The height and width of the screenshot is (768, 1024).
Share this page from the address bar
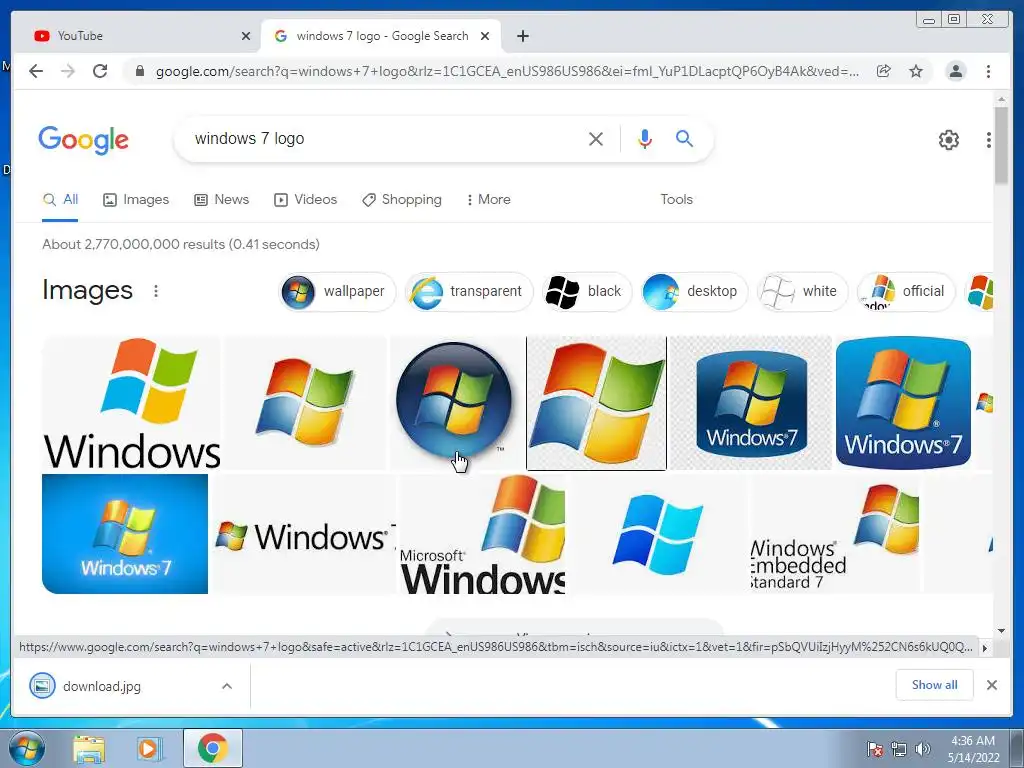pyautogui.click(x=884, y=71)
